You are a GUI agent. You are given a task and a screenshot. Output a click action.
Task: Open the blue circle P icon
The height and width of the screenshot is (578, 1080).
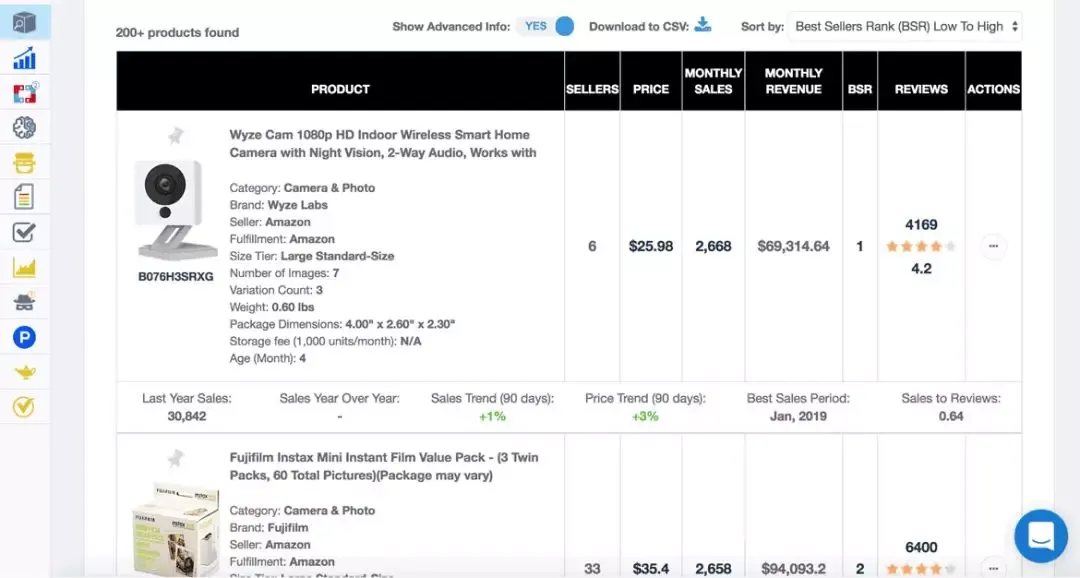[x=24, y=337]
